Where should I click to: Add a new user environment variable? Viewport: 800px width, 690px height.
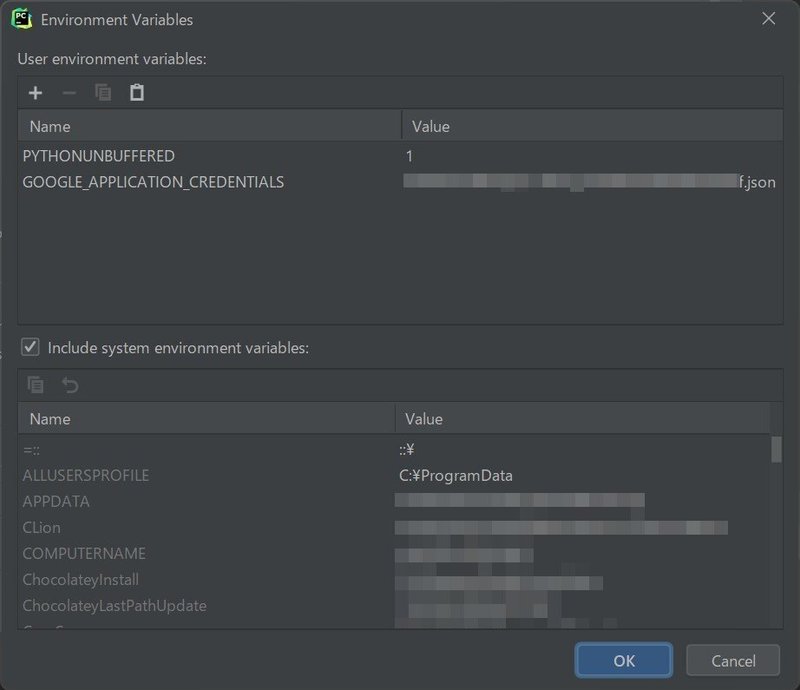[35, 93]
